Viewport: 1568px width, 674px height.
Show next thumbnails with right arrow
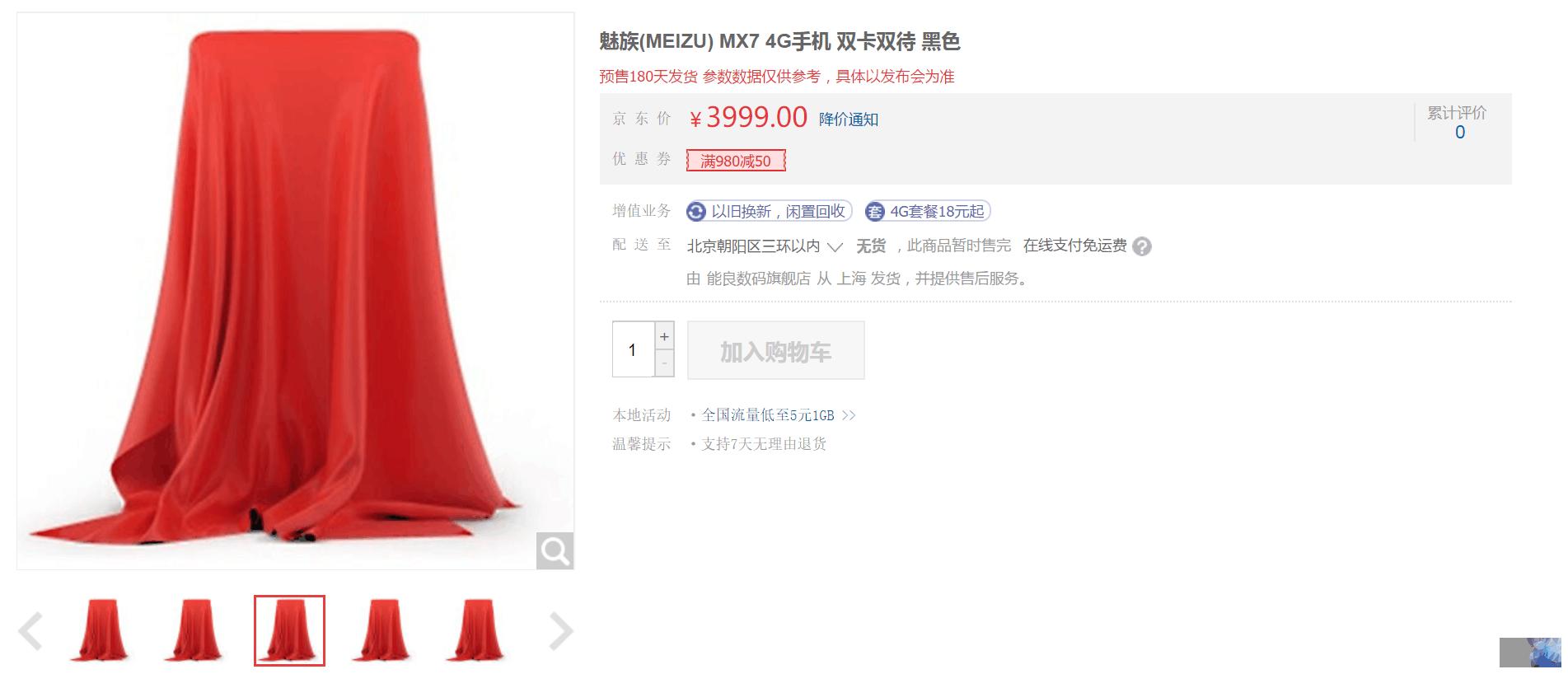tap(561, 631)
